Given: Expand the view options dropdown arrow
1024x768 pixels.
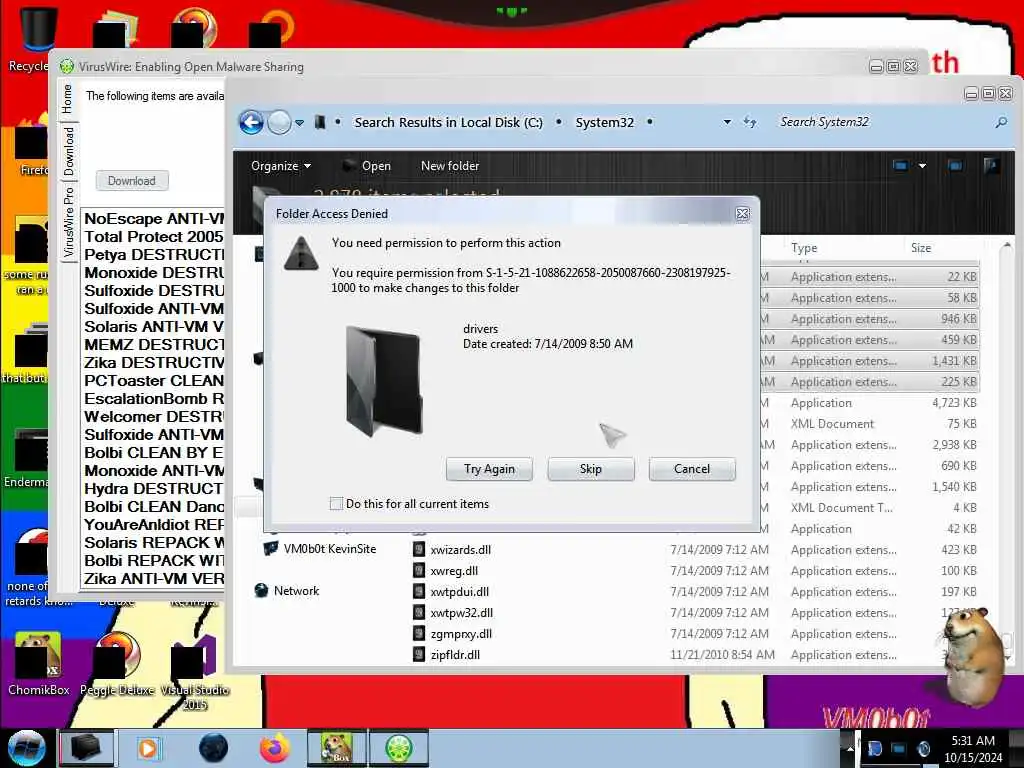Looking at the screenshot, I should tap(922, 166).
